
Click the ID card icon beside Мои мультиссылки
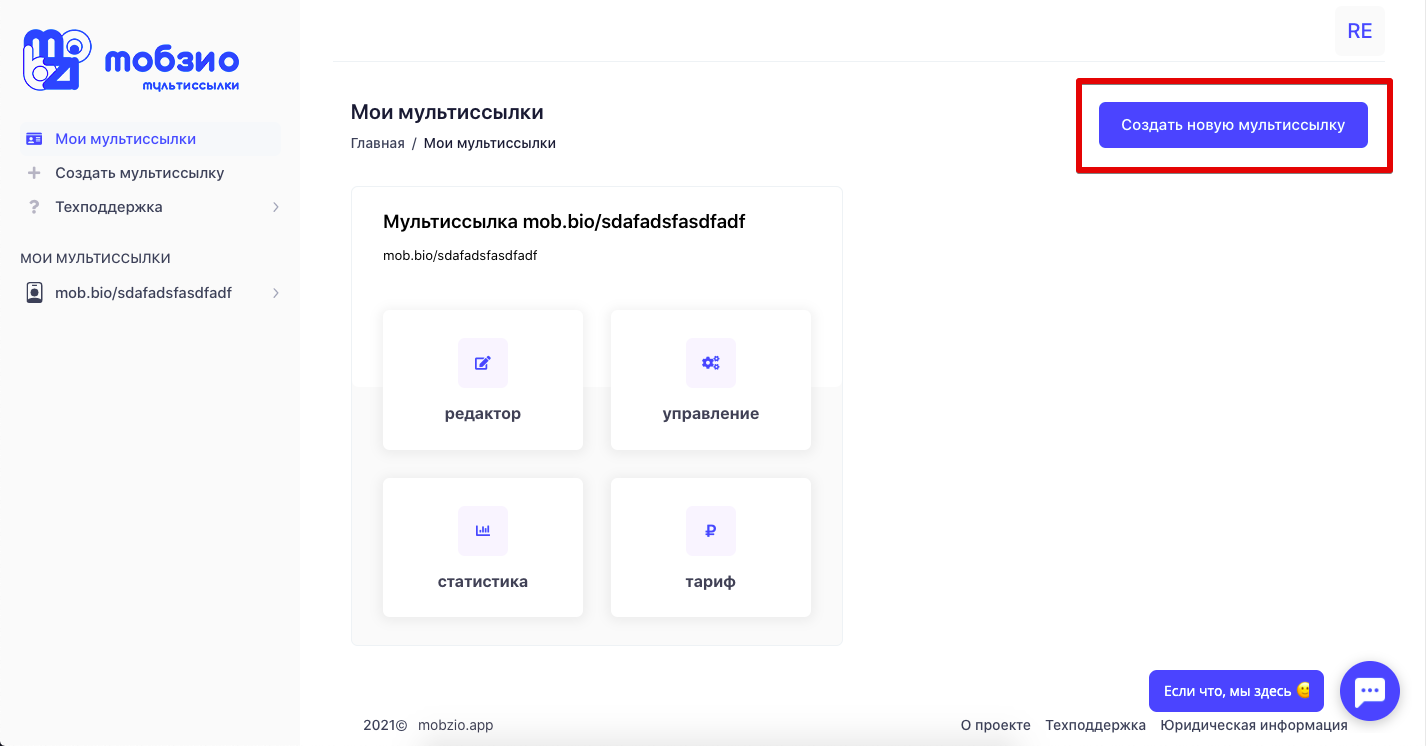[x=34, y=139]
